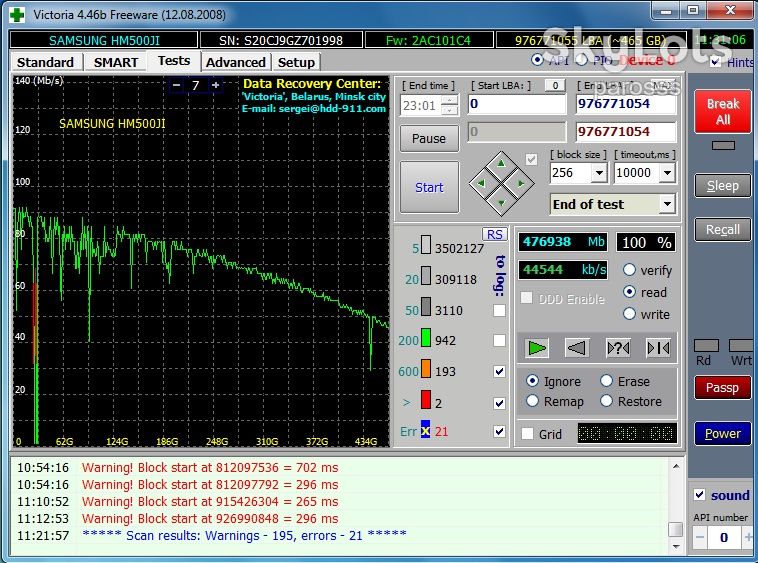Click the Scan results summary log line
This screenshot has height=563, width=758.
(x=244, y=535)
